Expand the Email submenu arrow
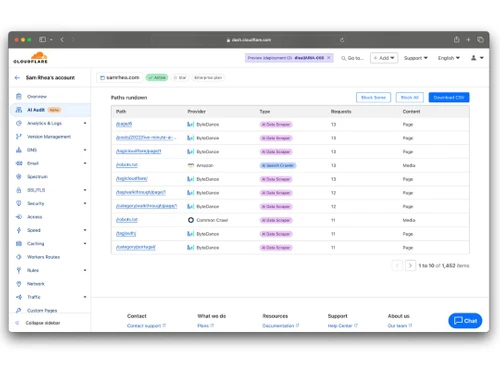 pyautogui.click(x=85, y=163)
